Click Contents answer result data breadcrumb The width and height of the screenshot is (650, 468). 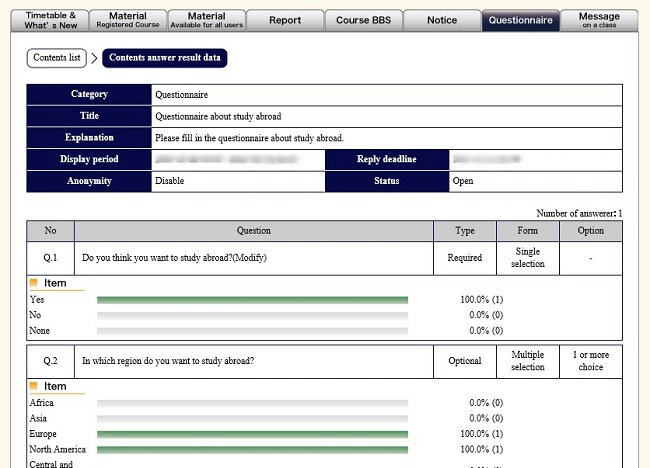165,58
